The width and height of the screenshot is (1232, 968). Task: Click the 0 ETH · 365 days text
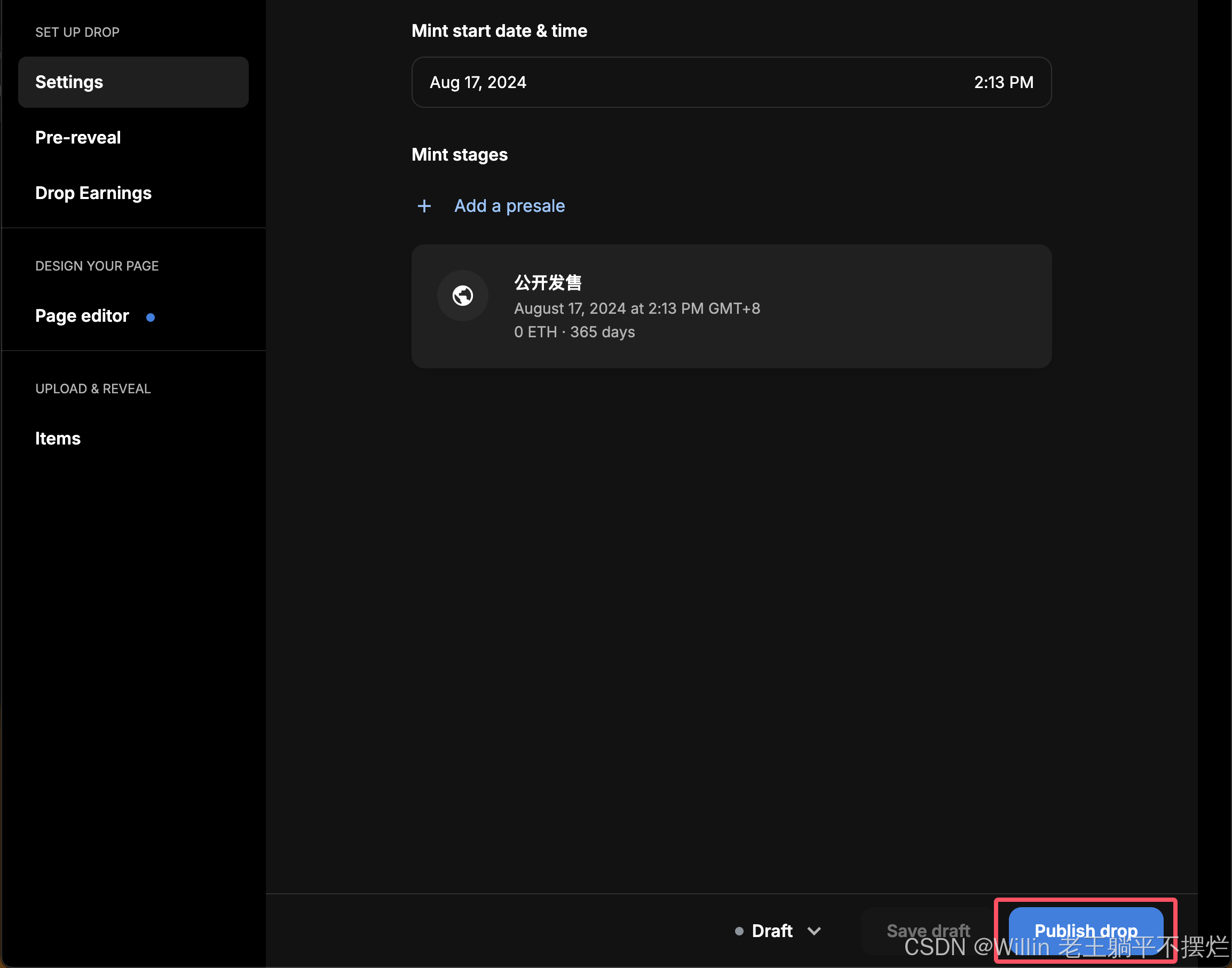pos(574,332)
